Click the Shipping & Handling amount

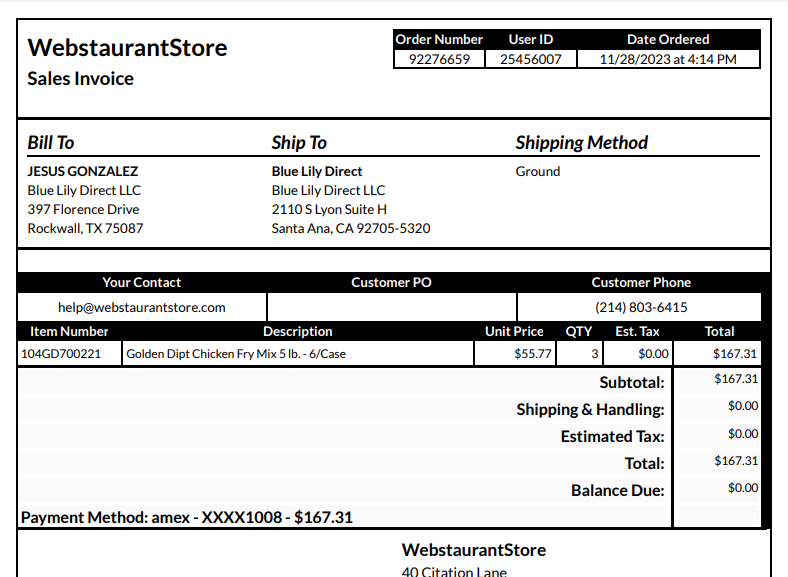(x=743, y=406)
